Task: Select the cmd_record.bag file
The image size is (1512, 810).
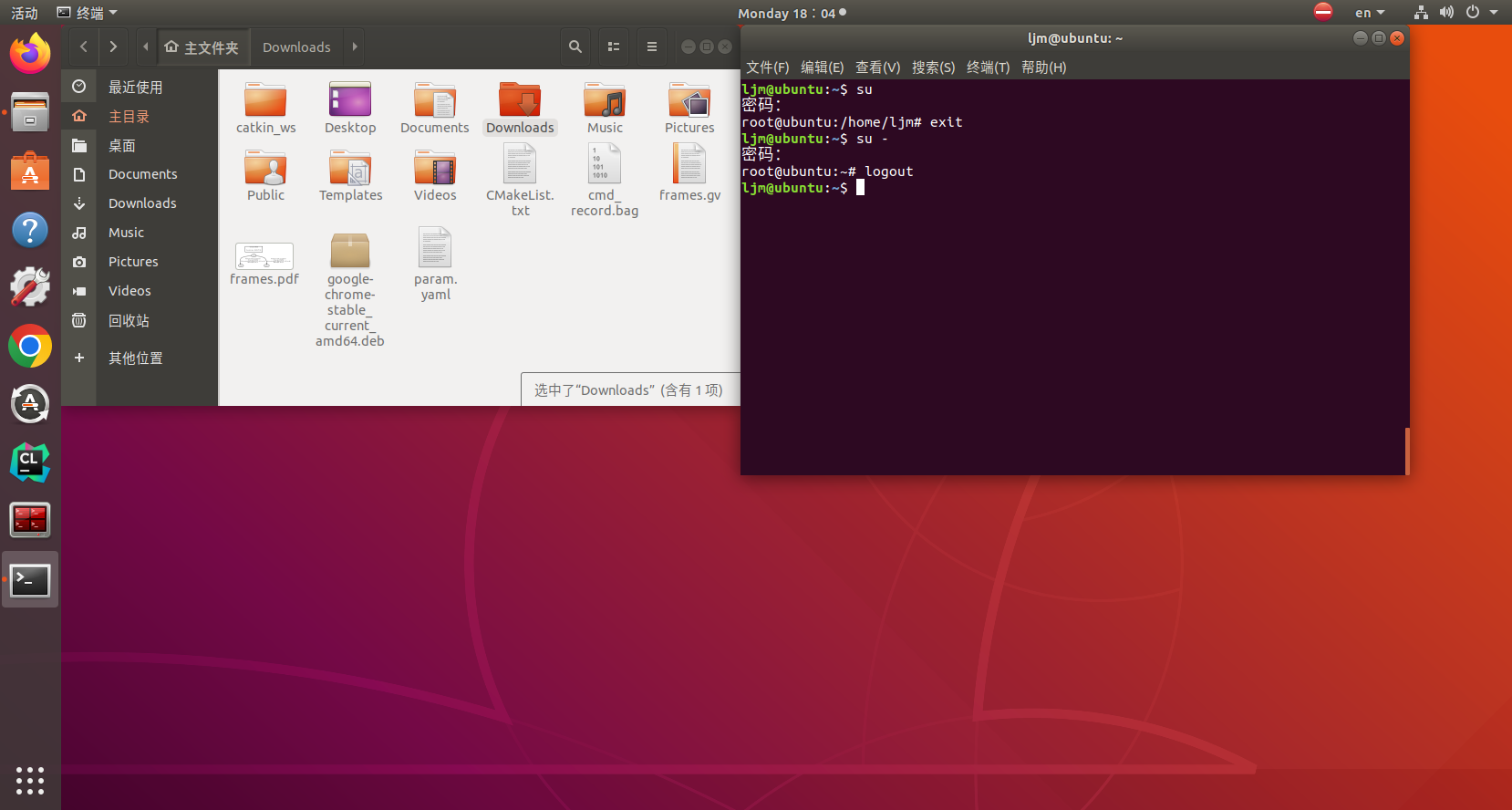Action: tap(605, 181)
